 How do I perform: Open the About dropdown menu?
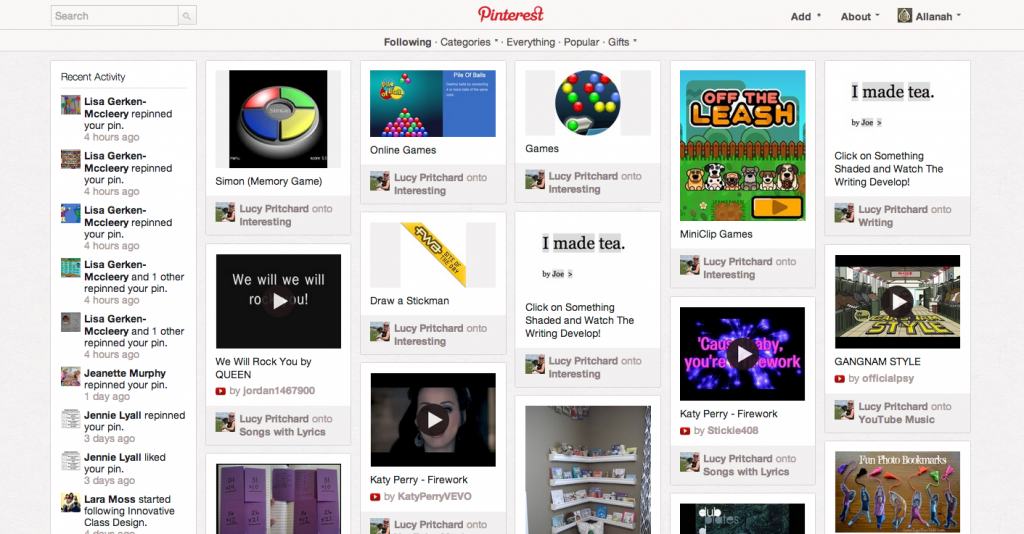[860, 16]
